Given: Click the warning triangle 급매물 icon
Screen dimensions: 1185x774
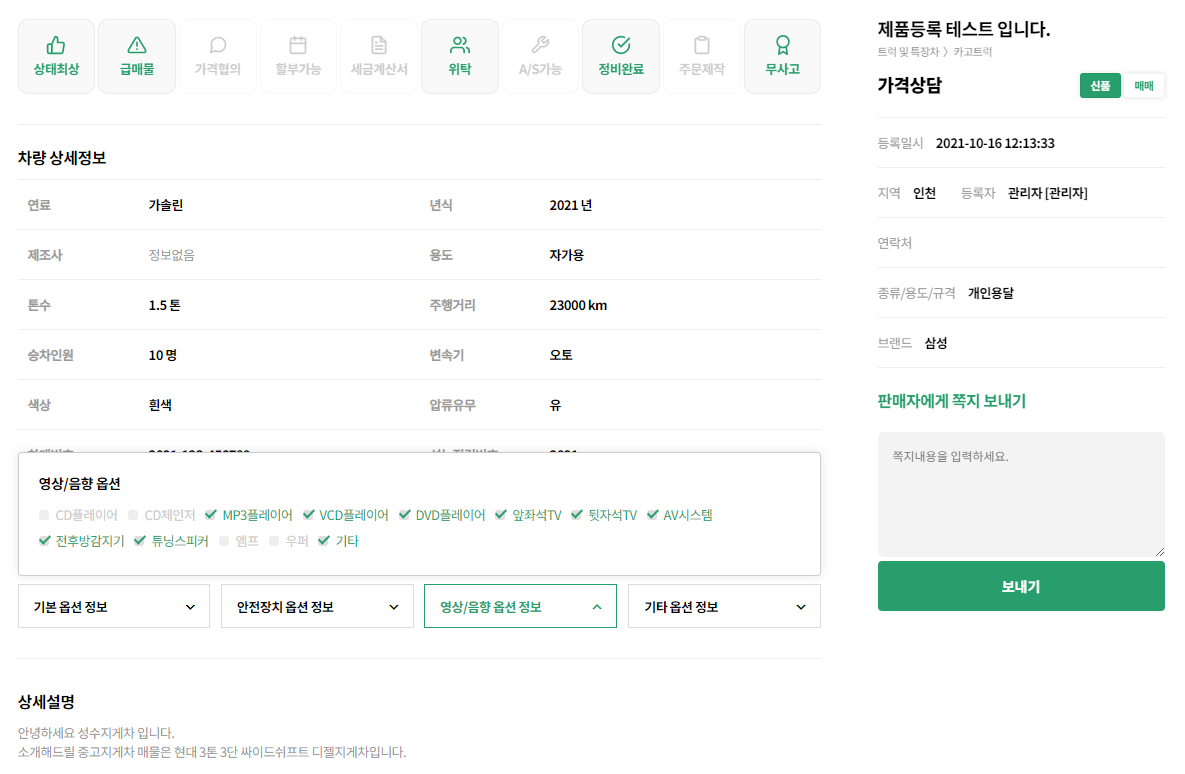Looking at the screenshot, I should [x=137, y=45].
